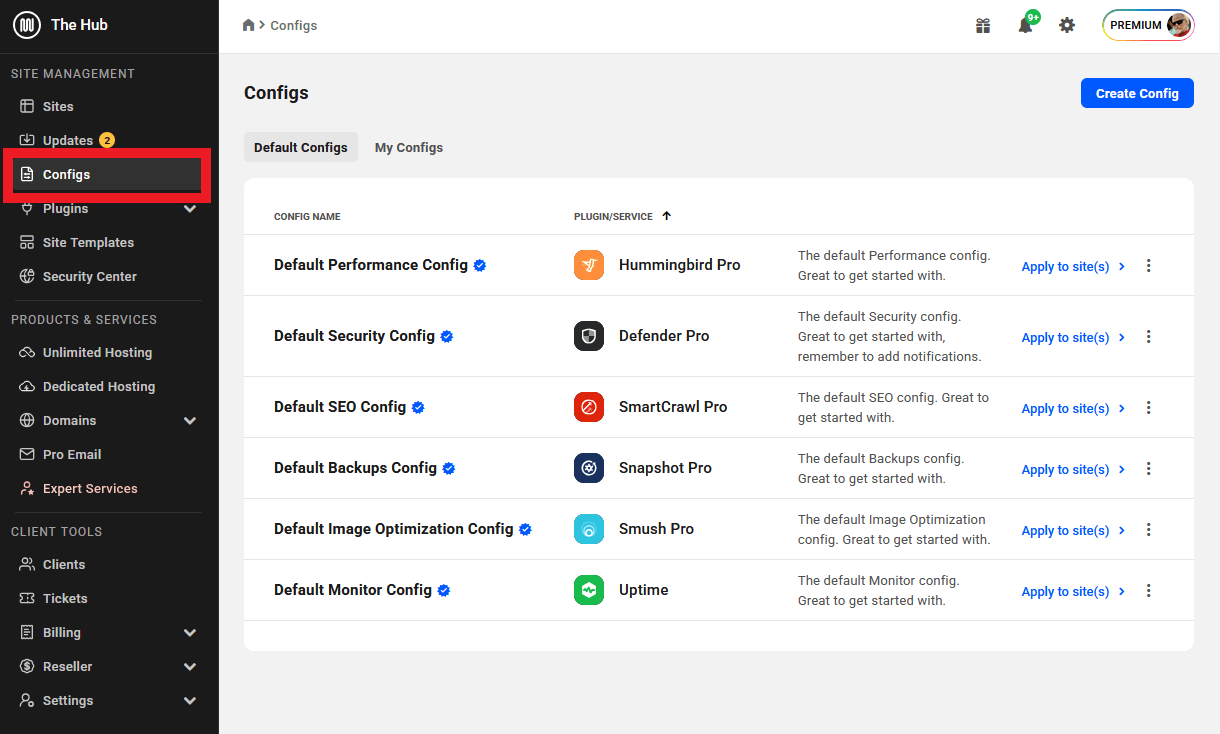Click the Hummingbird Pro plugin icon
The width and height of the screenshot is (1220, 734).
pos(589,265)
